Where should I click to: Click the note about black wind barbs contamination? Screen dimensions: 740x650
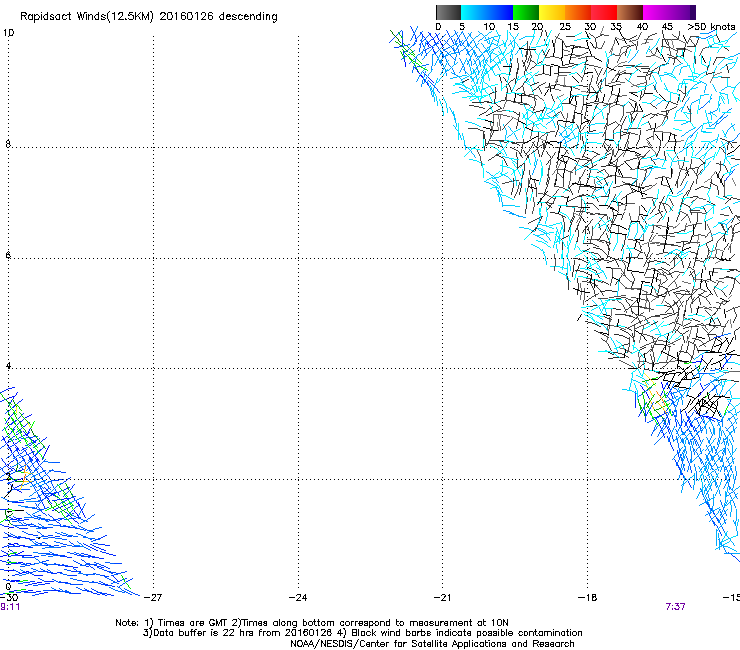tap(460, 633)
